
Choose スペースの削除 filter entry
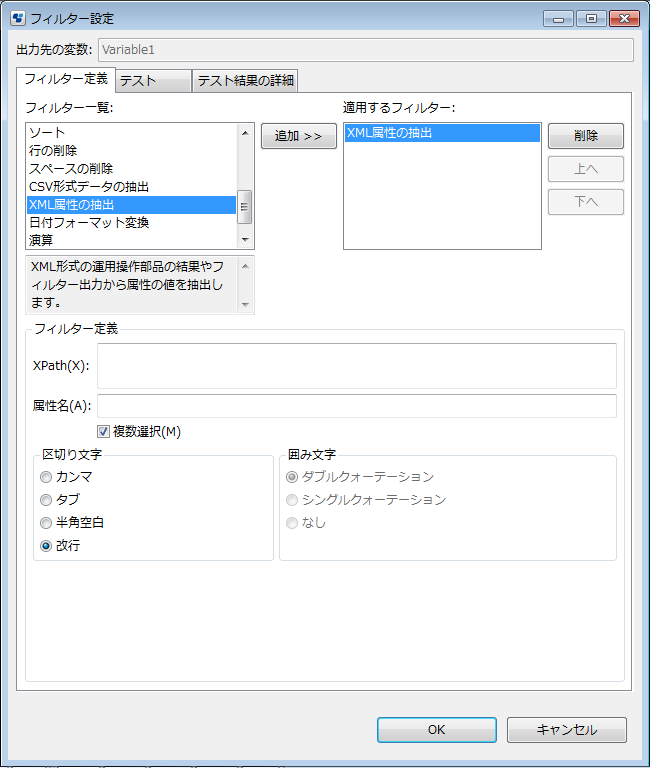(131, 168)
